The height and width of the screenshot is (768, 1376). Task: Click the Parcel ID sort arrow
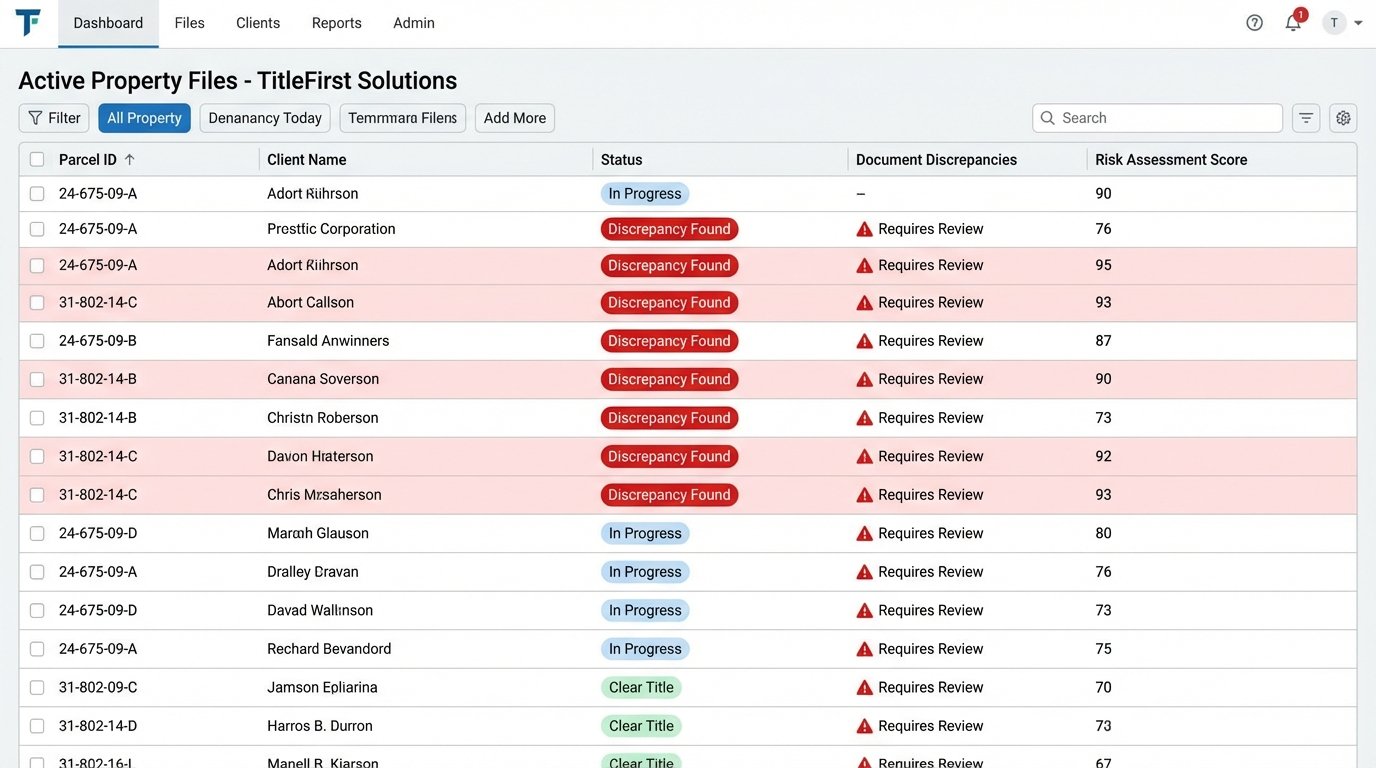point(130,160)
